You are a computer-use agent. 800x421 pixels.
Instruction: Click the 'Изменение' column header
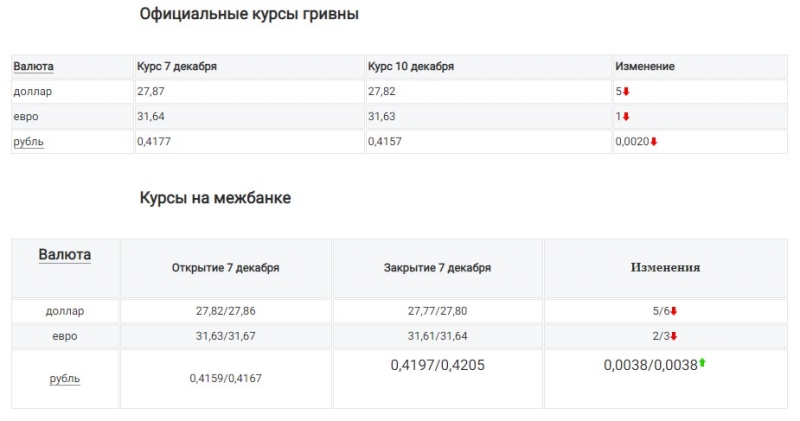click(x=645, y=67)
